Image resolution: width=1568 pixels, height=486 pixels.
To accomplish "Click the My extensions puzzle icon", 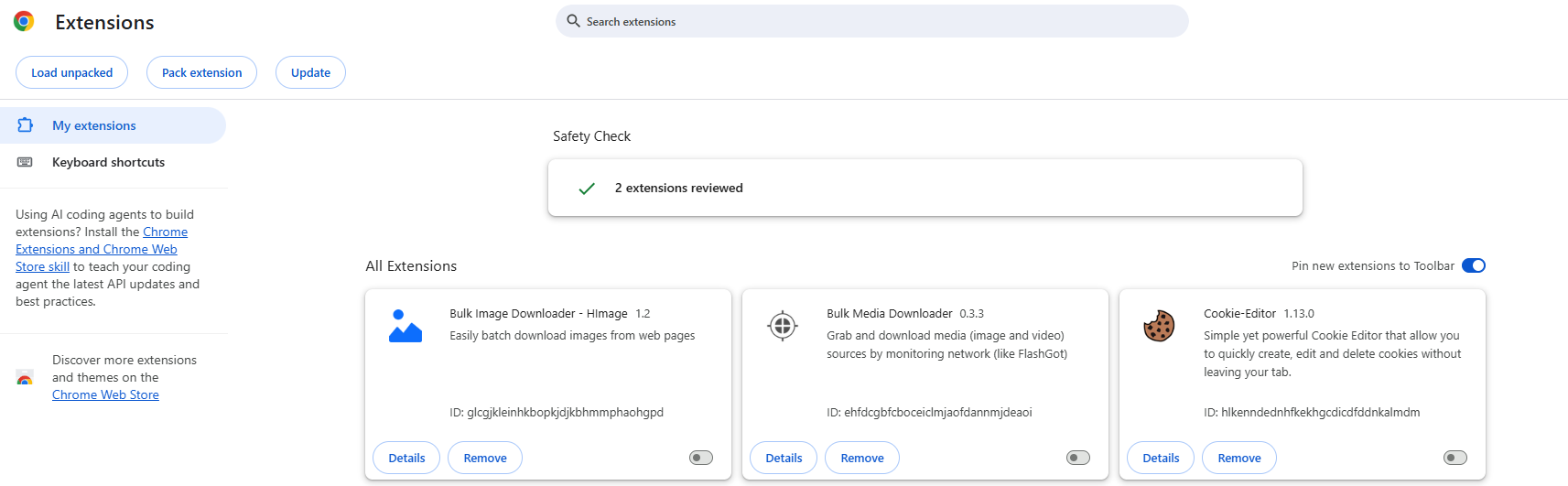I will point(26,125).
